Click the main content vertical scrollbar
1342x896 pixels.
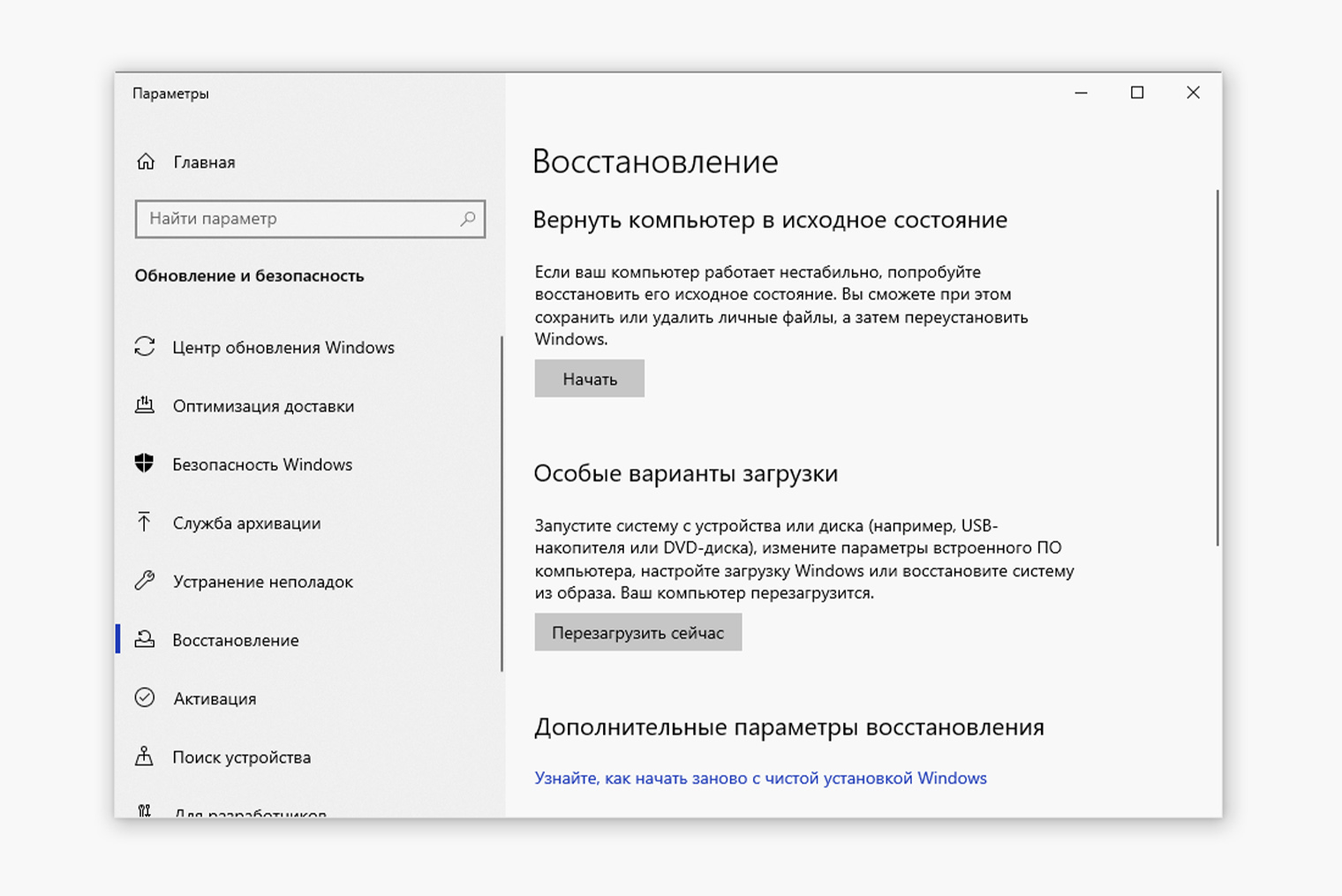click(1218, 367)
